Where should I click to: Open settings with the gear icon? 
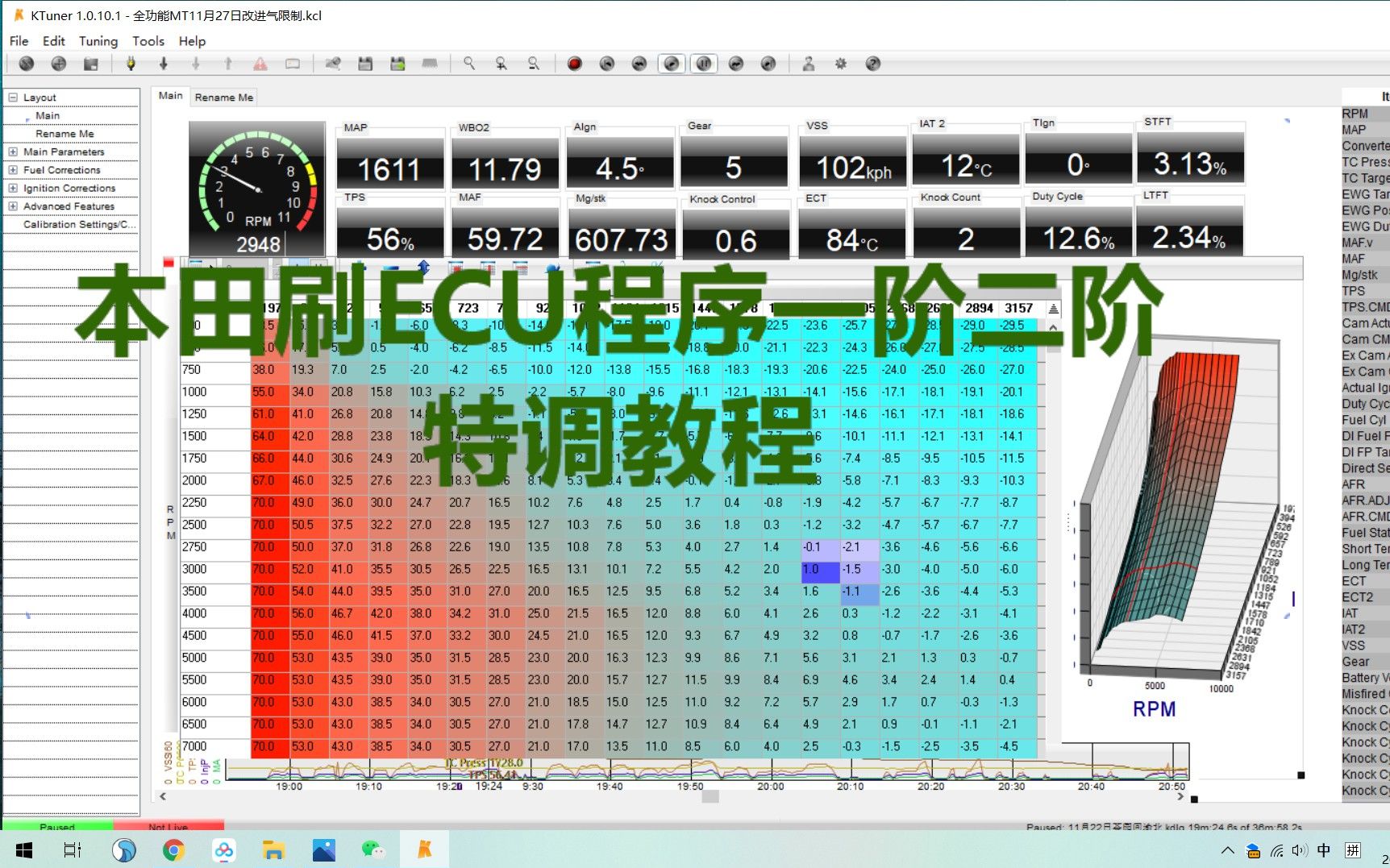841,64
